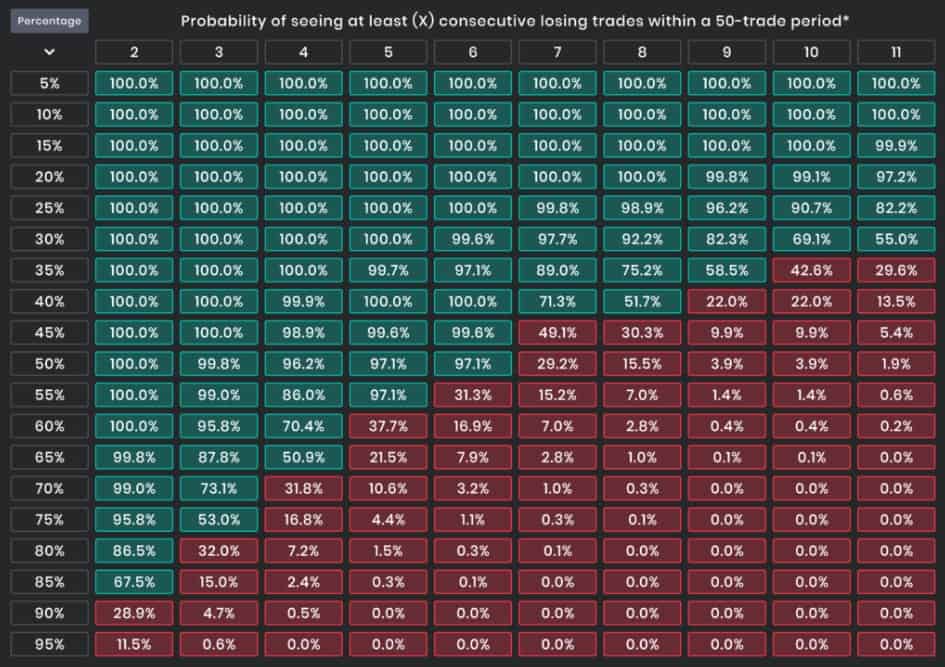
Task: Select the 50% row label
Action: 49,364
